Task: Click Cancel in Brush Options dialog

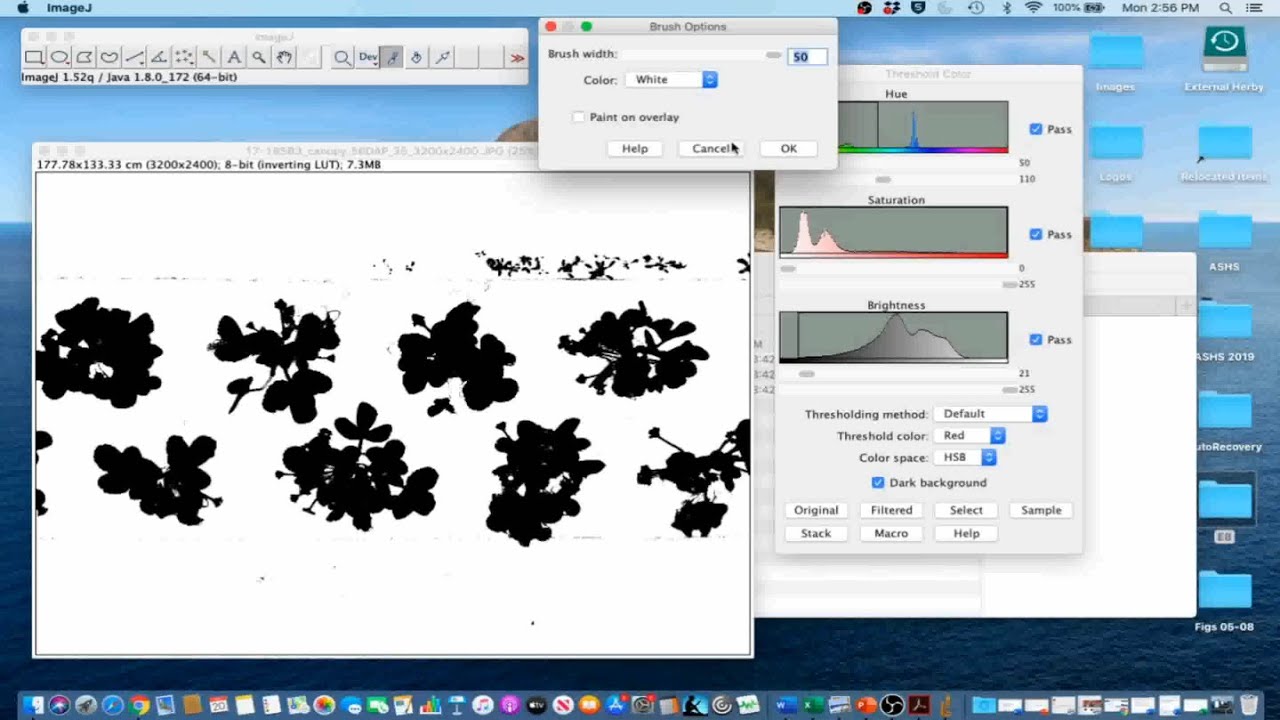Action: tap(713, 149)
